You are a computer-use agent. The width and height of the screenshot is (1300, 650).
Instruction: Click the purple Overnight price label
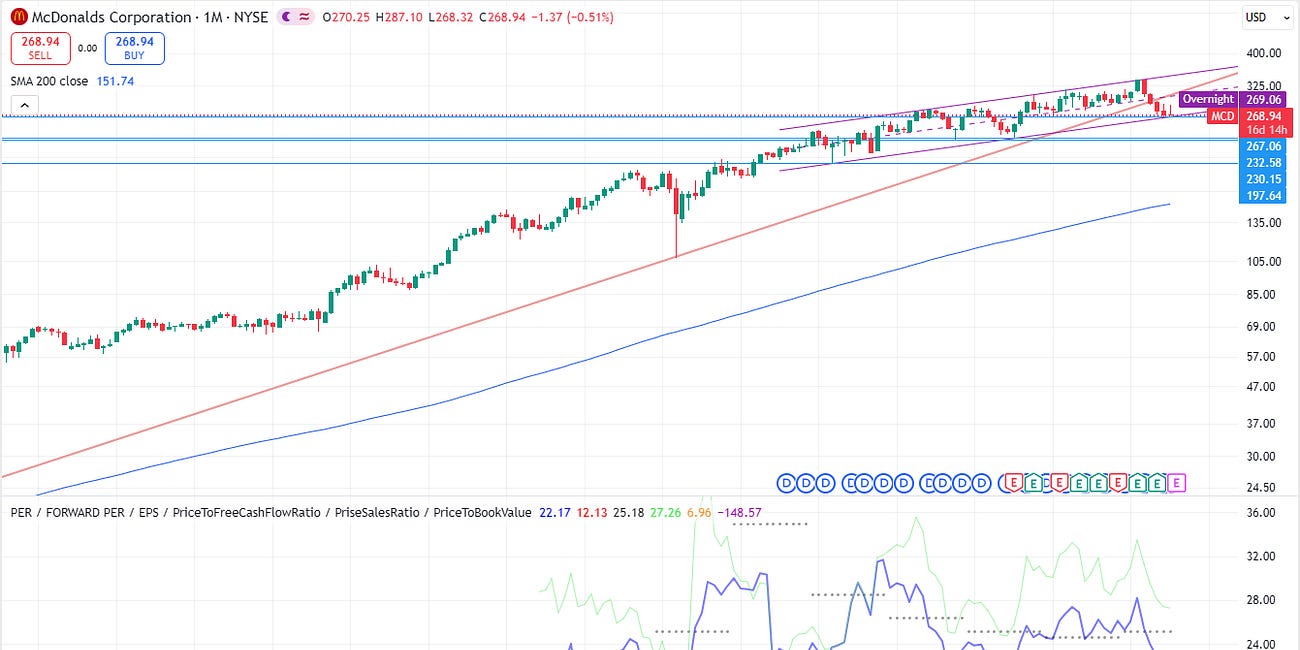click(x=1208, y=99)
